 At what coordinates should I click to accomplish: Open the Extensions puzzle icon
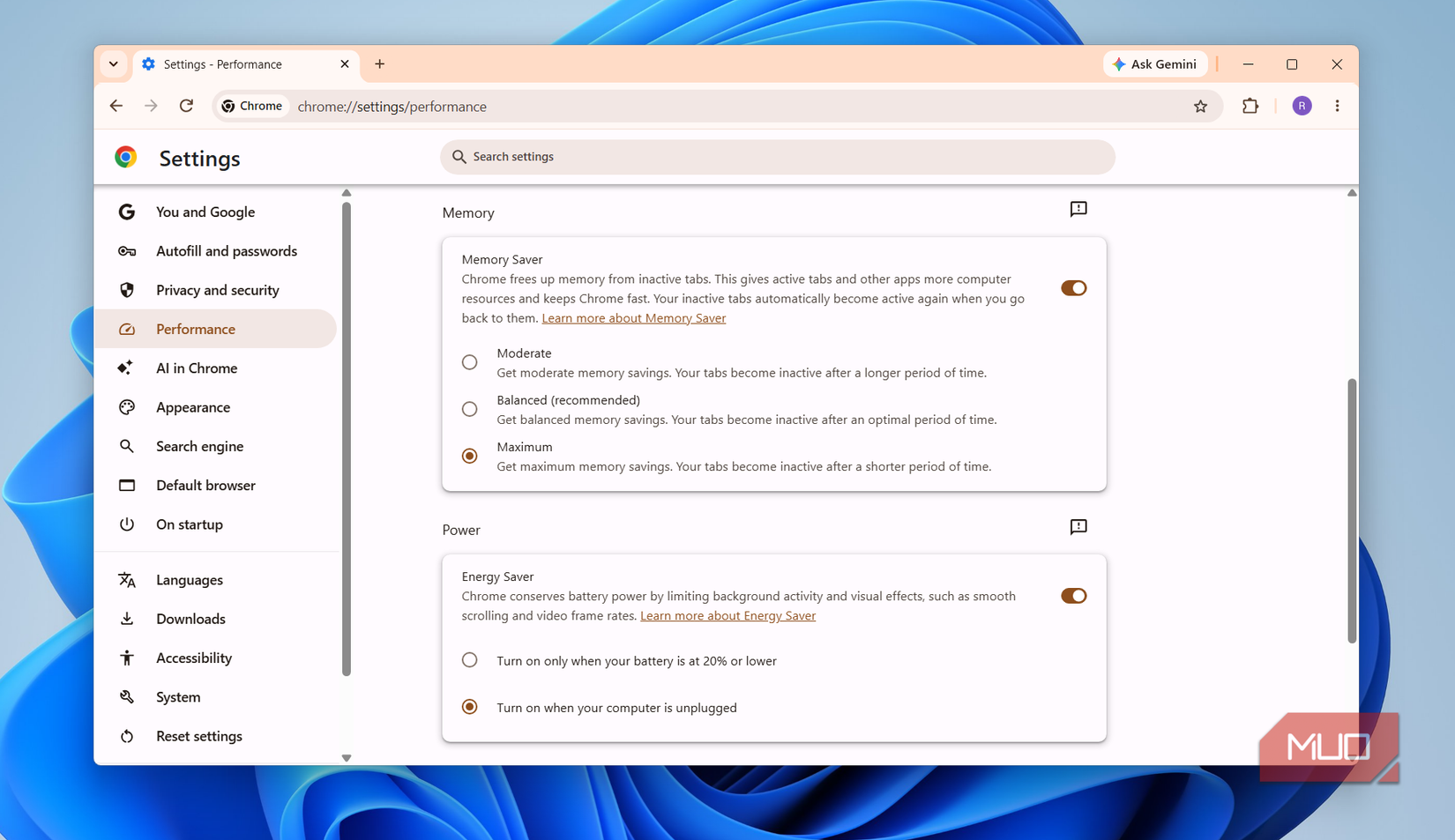[x=1250, y=107]
